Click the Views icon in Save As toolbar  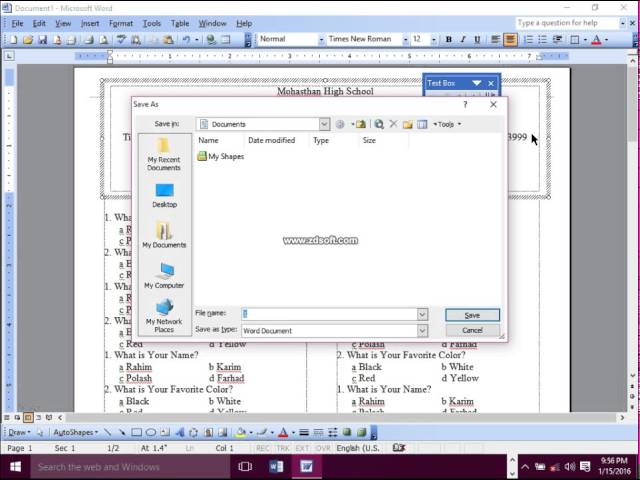[422, 124]
